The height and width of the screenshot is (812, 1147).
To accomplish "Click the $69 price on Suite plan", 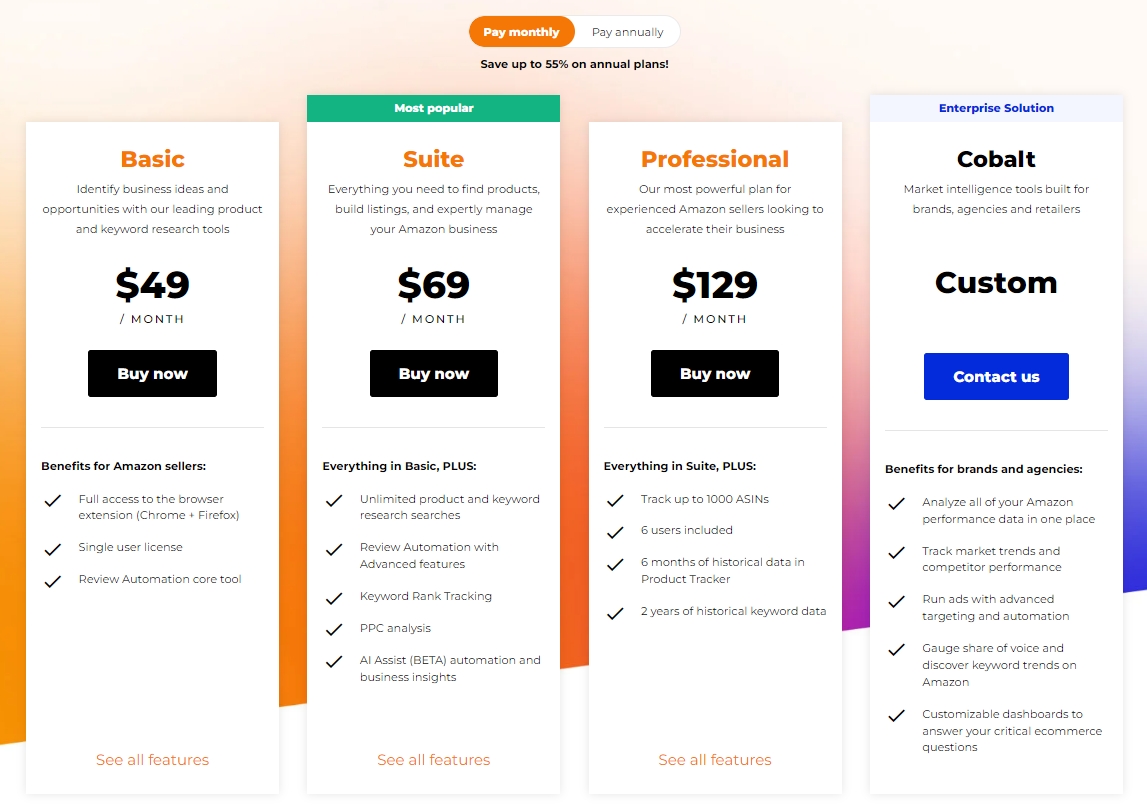I will pos(433,285).
